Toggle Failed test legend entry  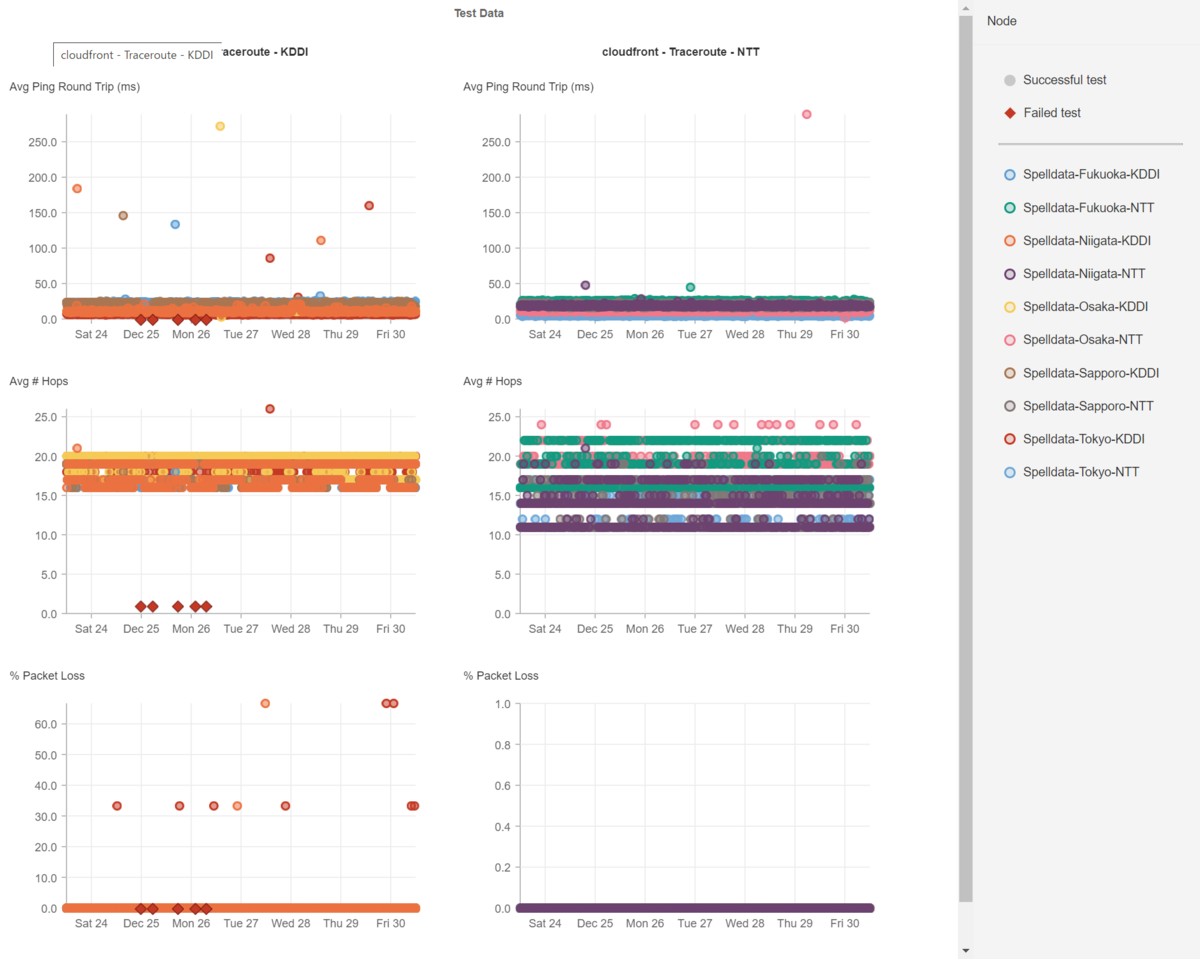tap(1042, 113)
